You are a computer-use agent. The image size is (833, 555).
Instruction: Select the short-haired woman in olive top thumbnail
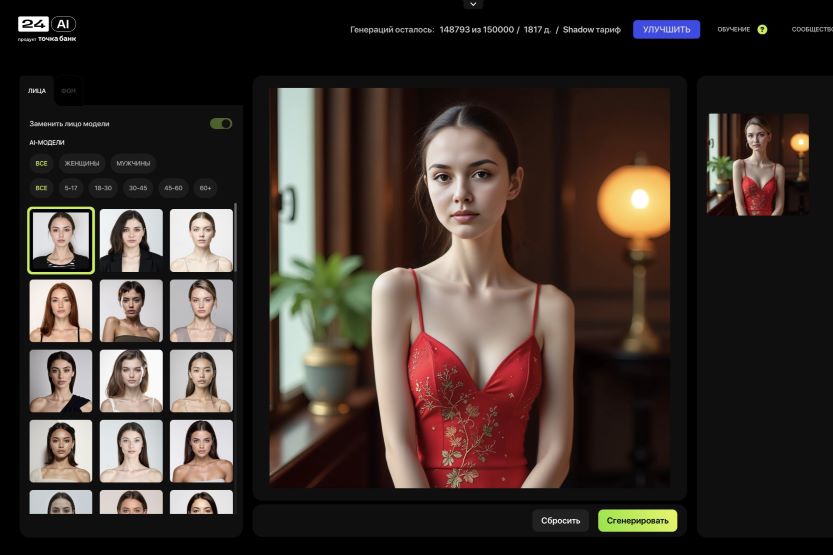[131, 311]
